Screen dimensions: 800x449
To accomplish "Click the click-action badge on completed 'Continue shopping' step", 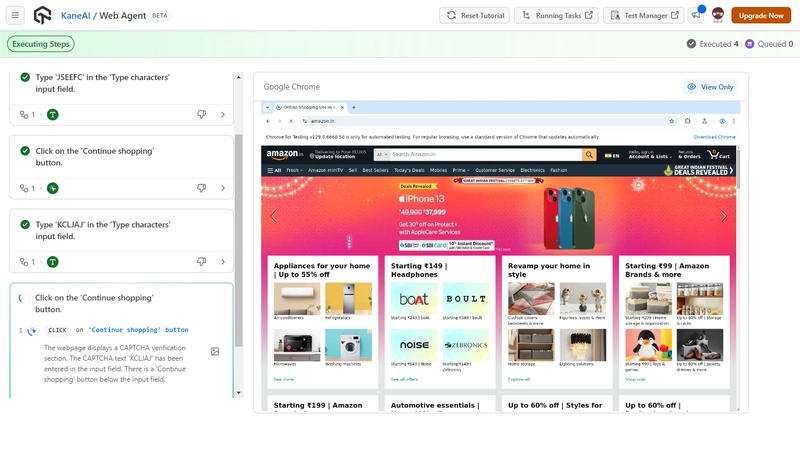I will coord(53,188).
